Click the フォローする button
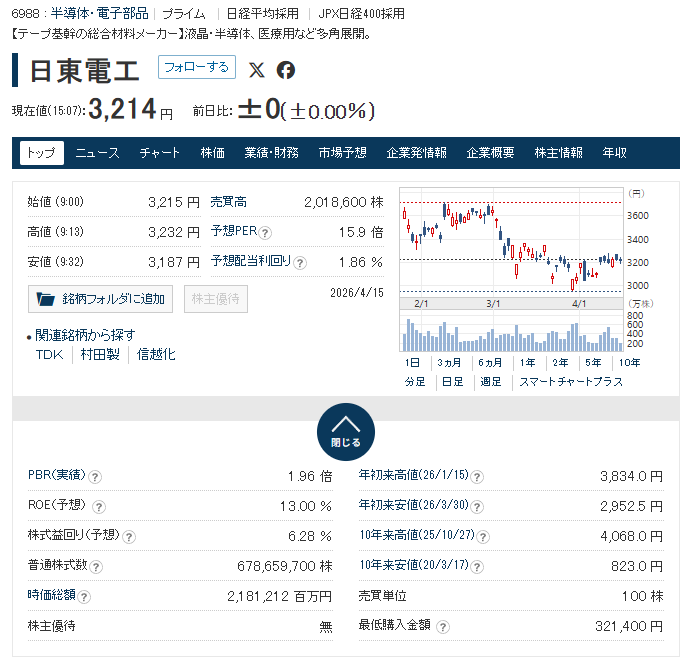 coord(197,67)
